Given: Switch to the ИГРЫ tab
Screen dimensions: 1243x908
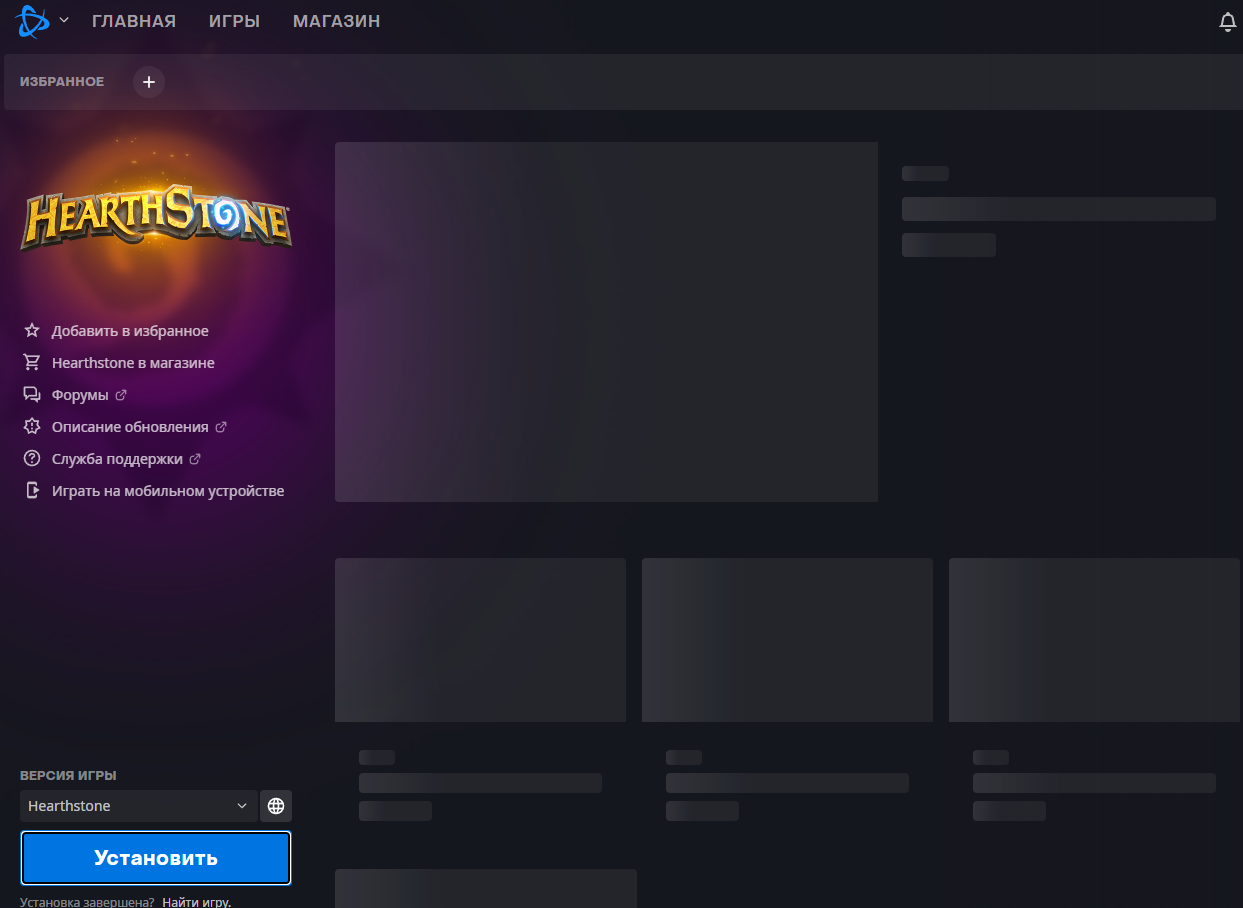Looking at the screenshot, I should point(235,21).
